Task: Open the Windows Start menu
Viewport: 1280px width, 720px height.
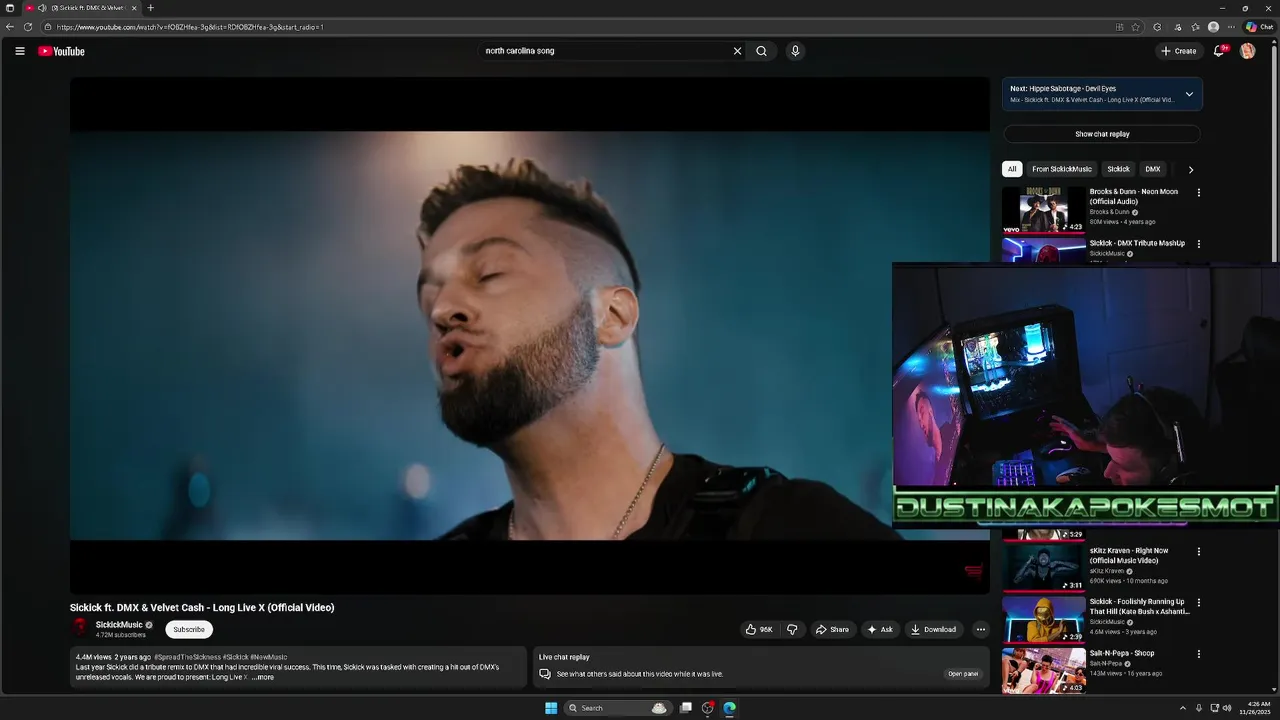Action: coord(551,708)
